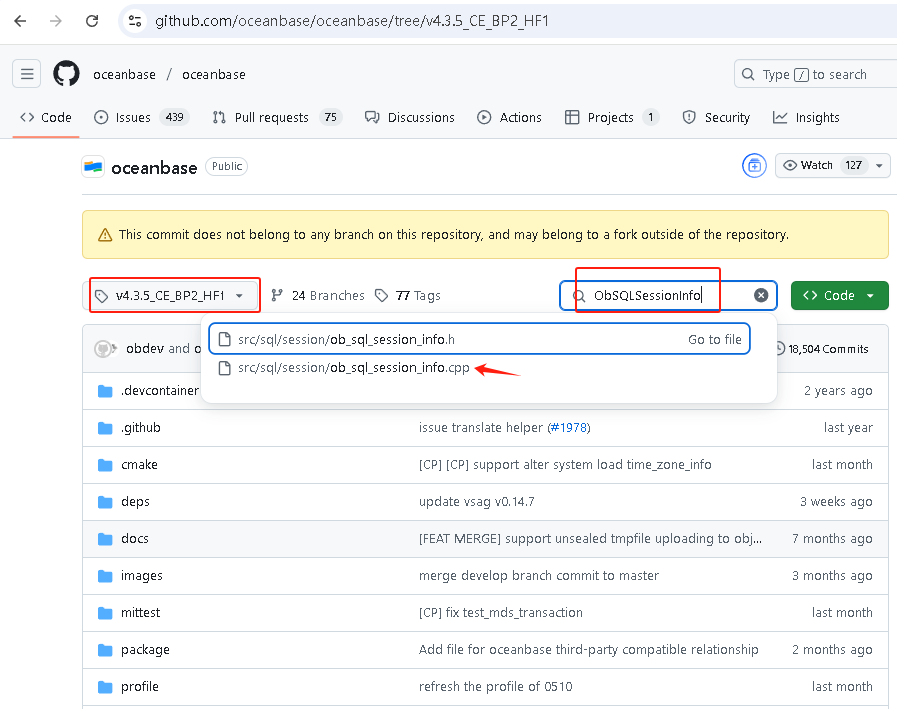Open the Security tab
This screenshot has width=897, height=709.
[x=716, y=117]
